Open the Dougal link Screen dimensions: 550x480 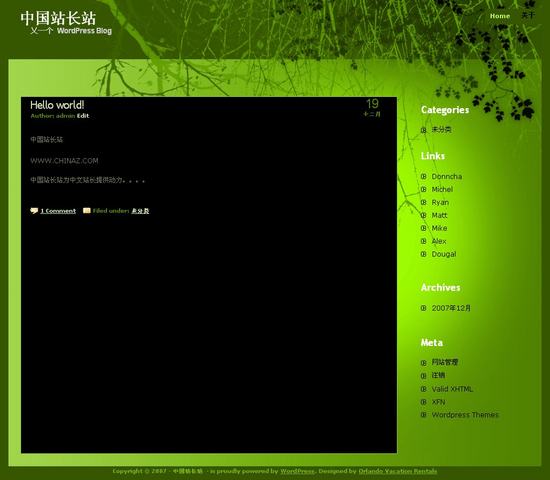click(444, 254)
